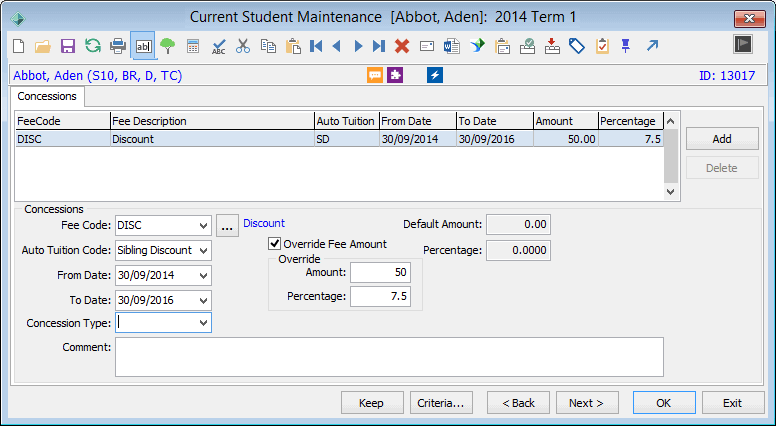
Task: Click the orange speech bubble icon
Action: pos(375,75)
